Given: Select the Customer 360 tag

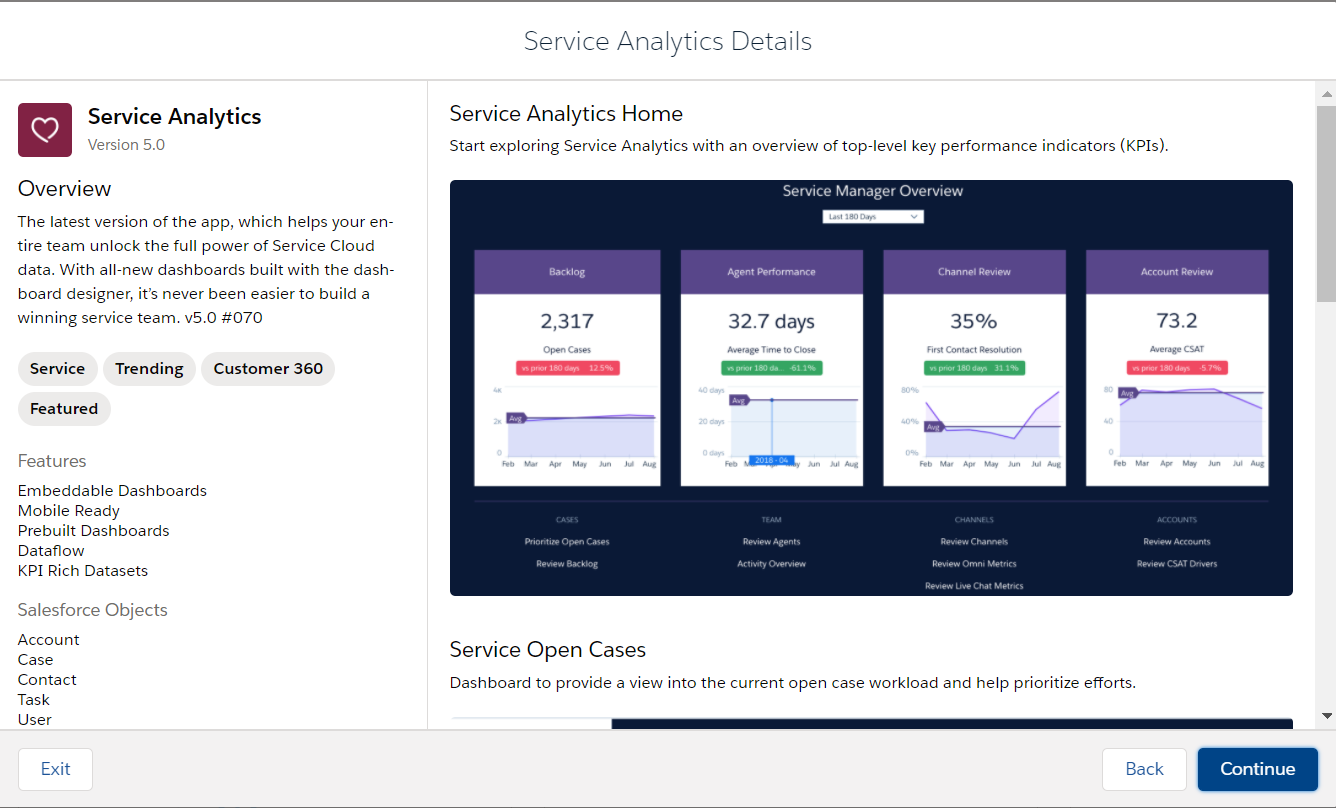Looking at the screenshot, I should click(268, 369).
